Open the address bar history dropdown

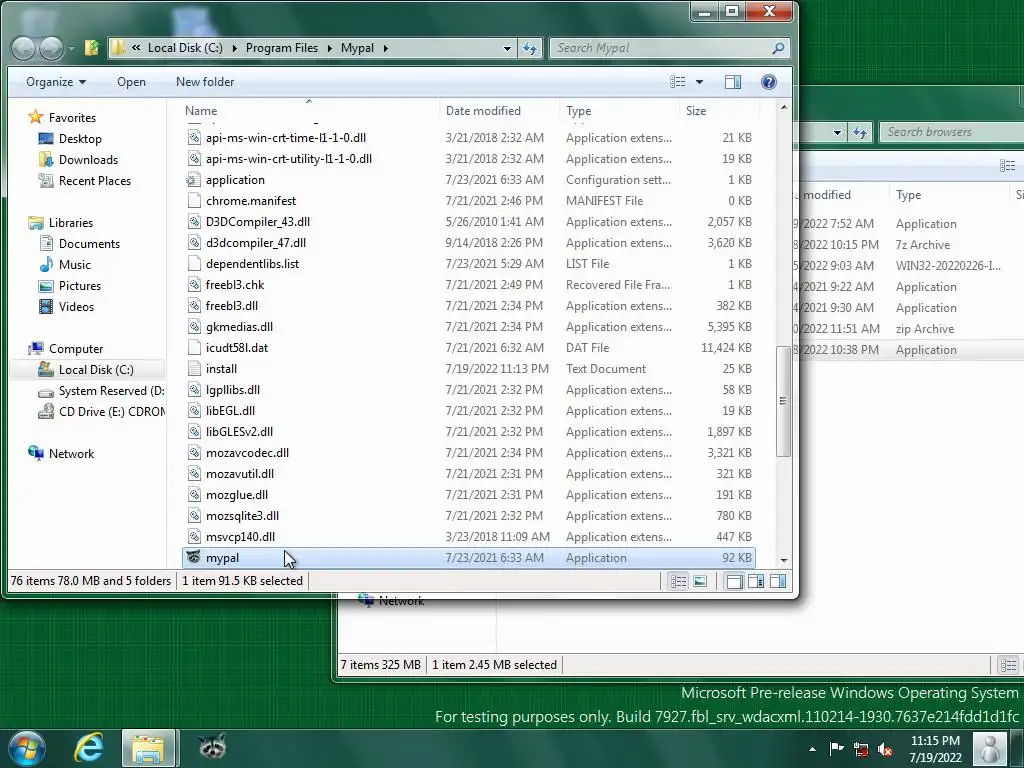point(507,48)
